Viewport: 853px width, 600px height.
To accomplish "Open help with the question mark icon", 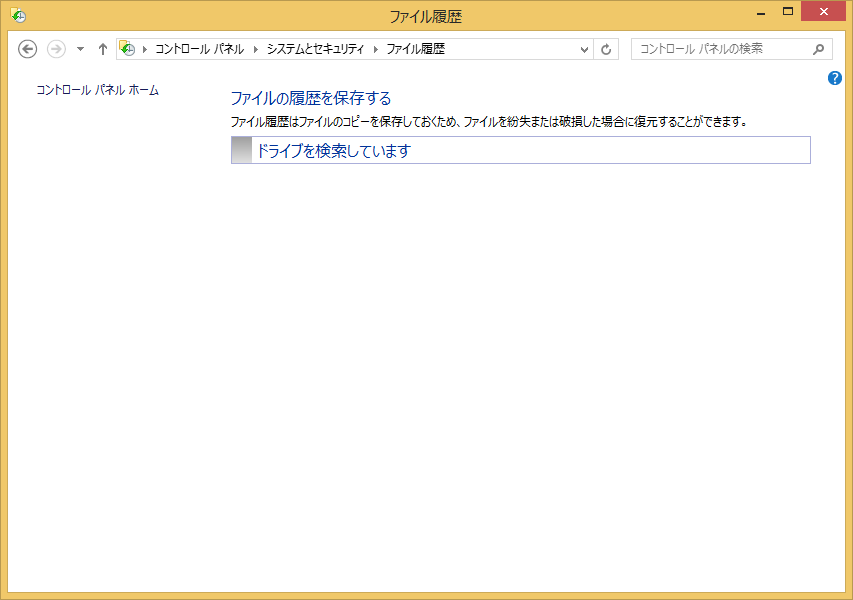I will tap(835, 78).
